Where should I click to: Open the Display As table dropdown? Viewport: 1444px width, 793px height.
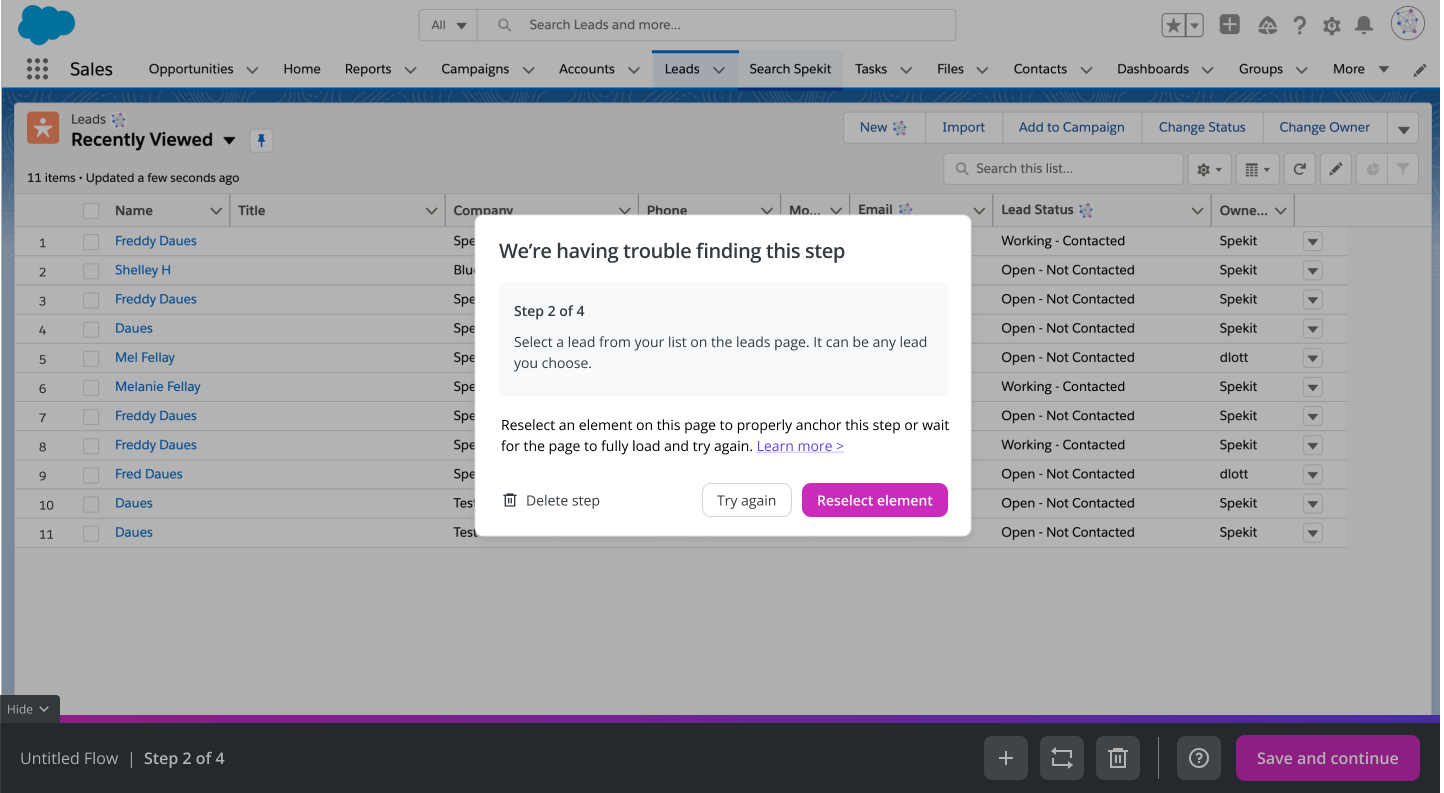tap(1257, 169)
